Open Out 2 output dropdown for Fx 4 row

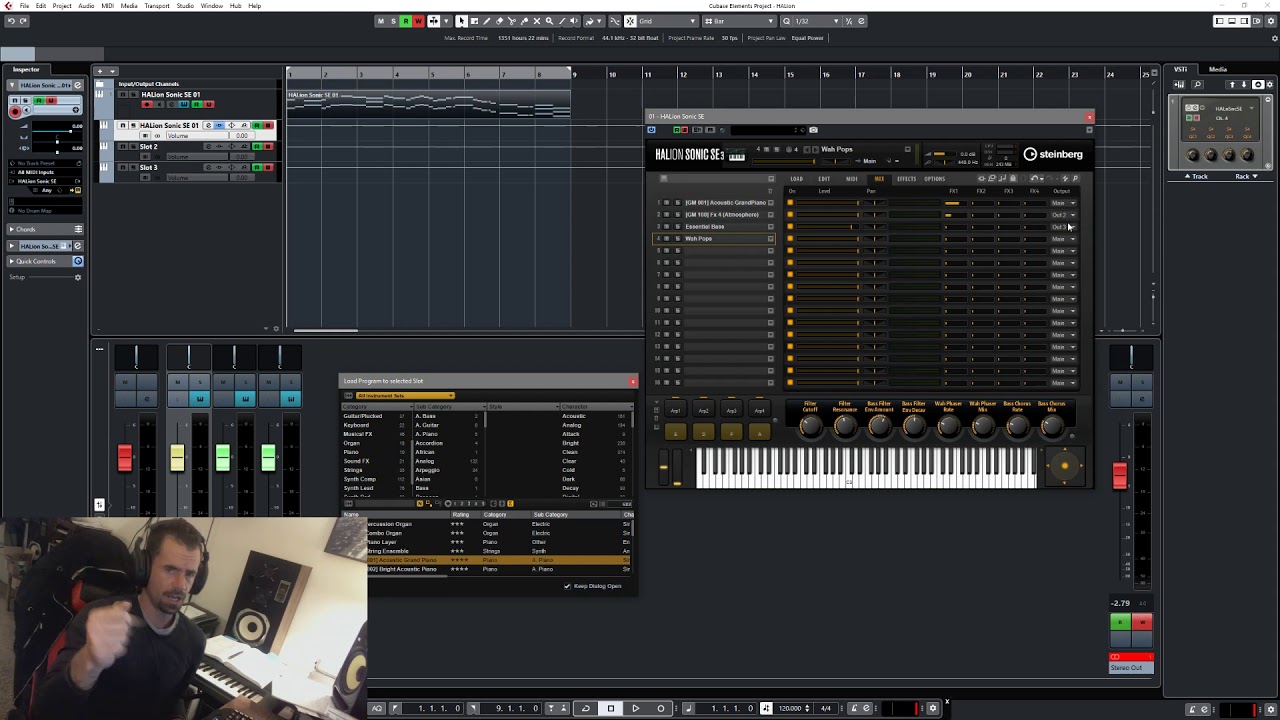1063,215
